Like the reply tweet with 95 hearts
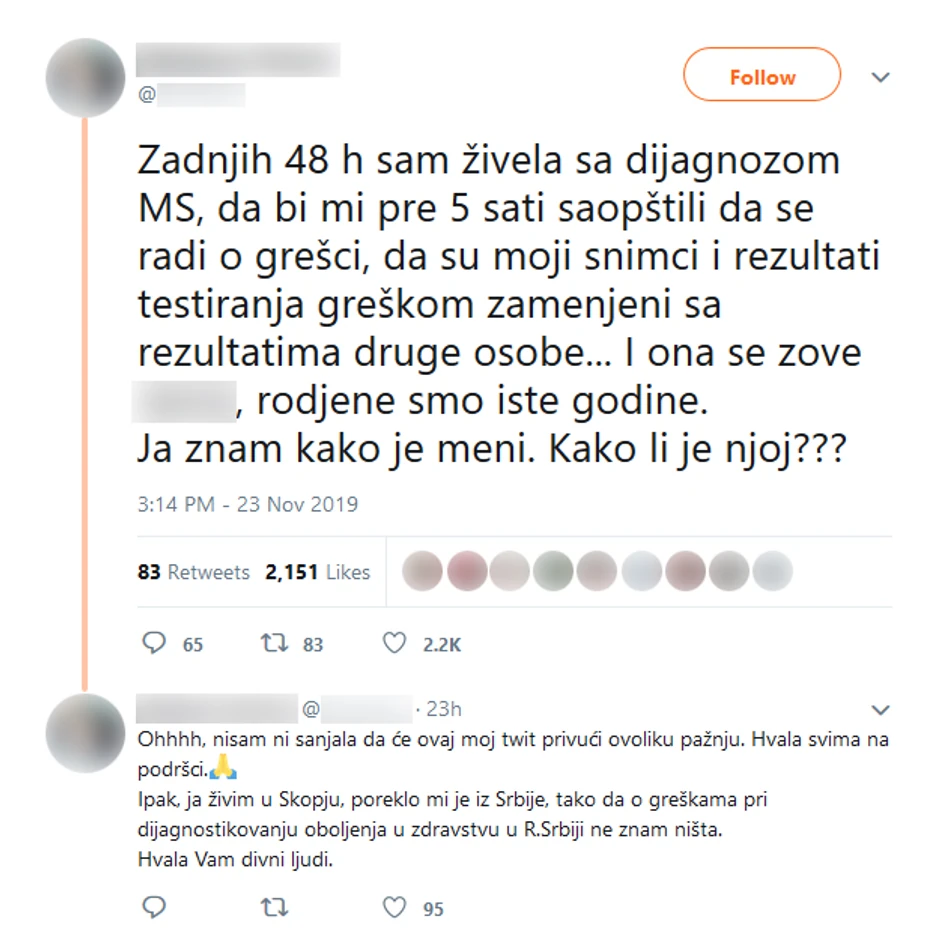Image resolution: width=940 pixels, height=929 pixels. 394,907
